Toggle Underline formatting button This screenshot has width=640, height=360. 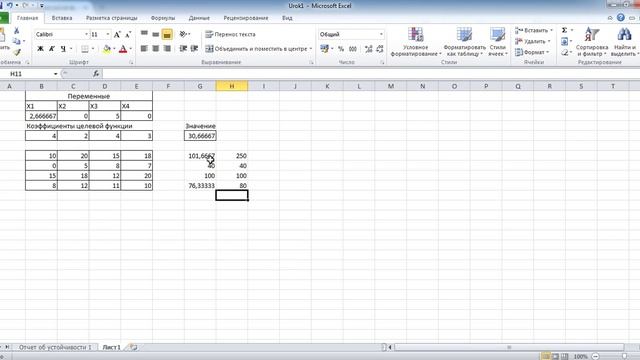tap(63, 49)
